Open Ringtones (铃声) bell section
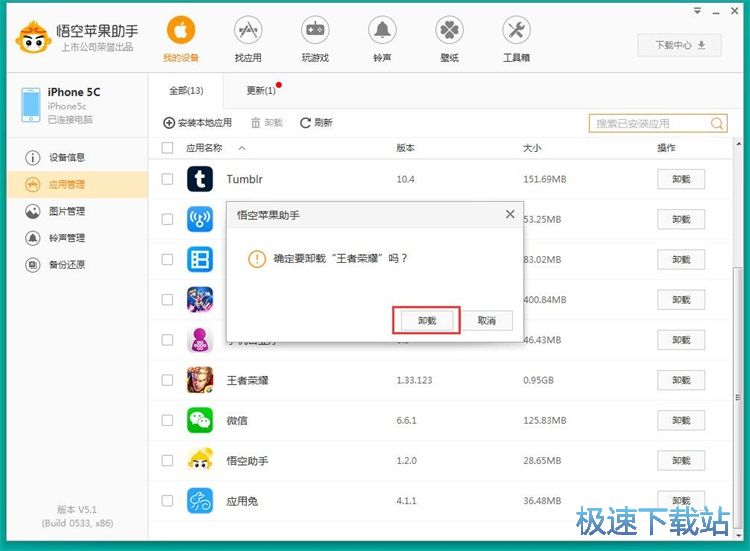The image size is (750, 551). point(382,39)
